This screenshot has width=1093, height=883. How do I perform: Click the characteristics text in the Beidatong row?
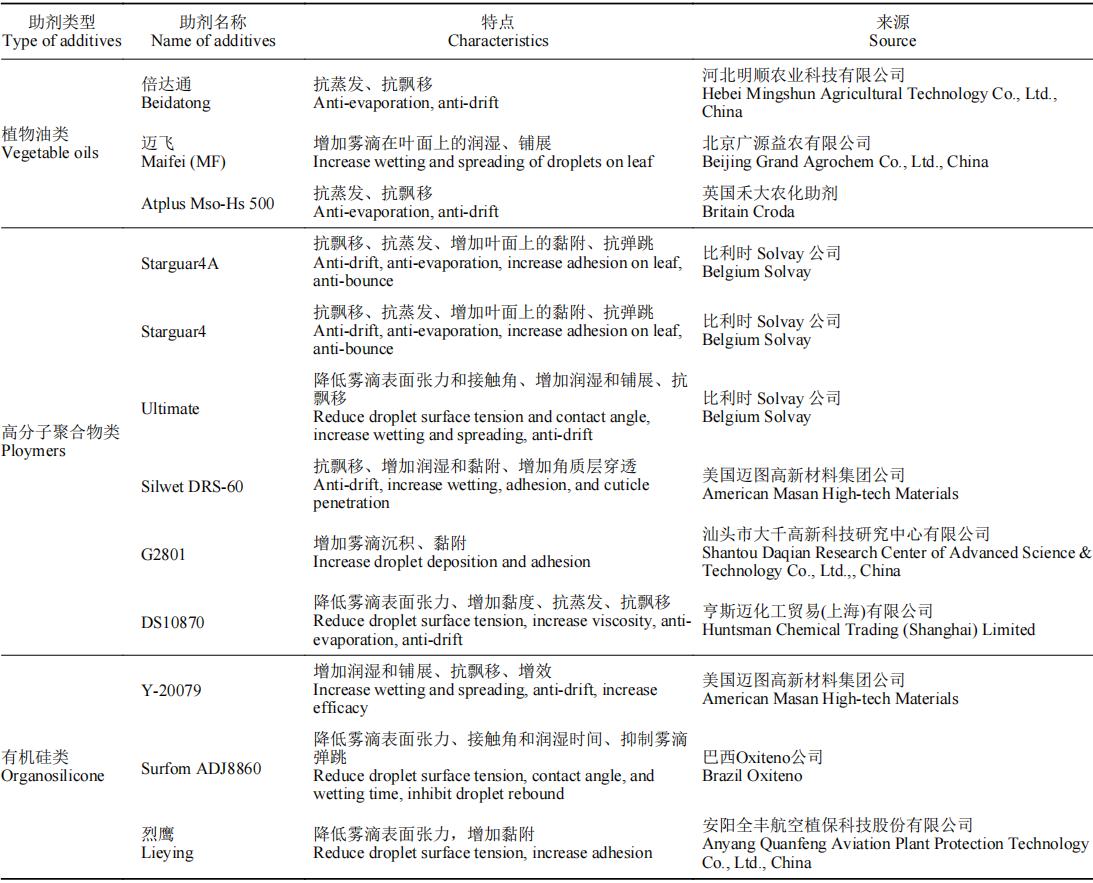tap(406, 93)
